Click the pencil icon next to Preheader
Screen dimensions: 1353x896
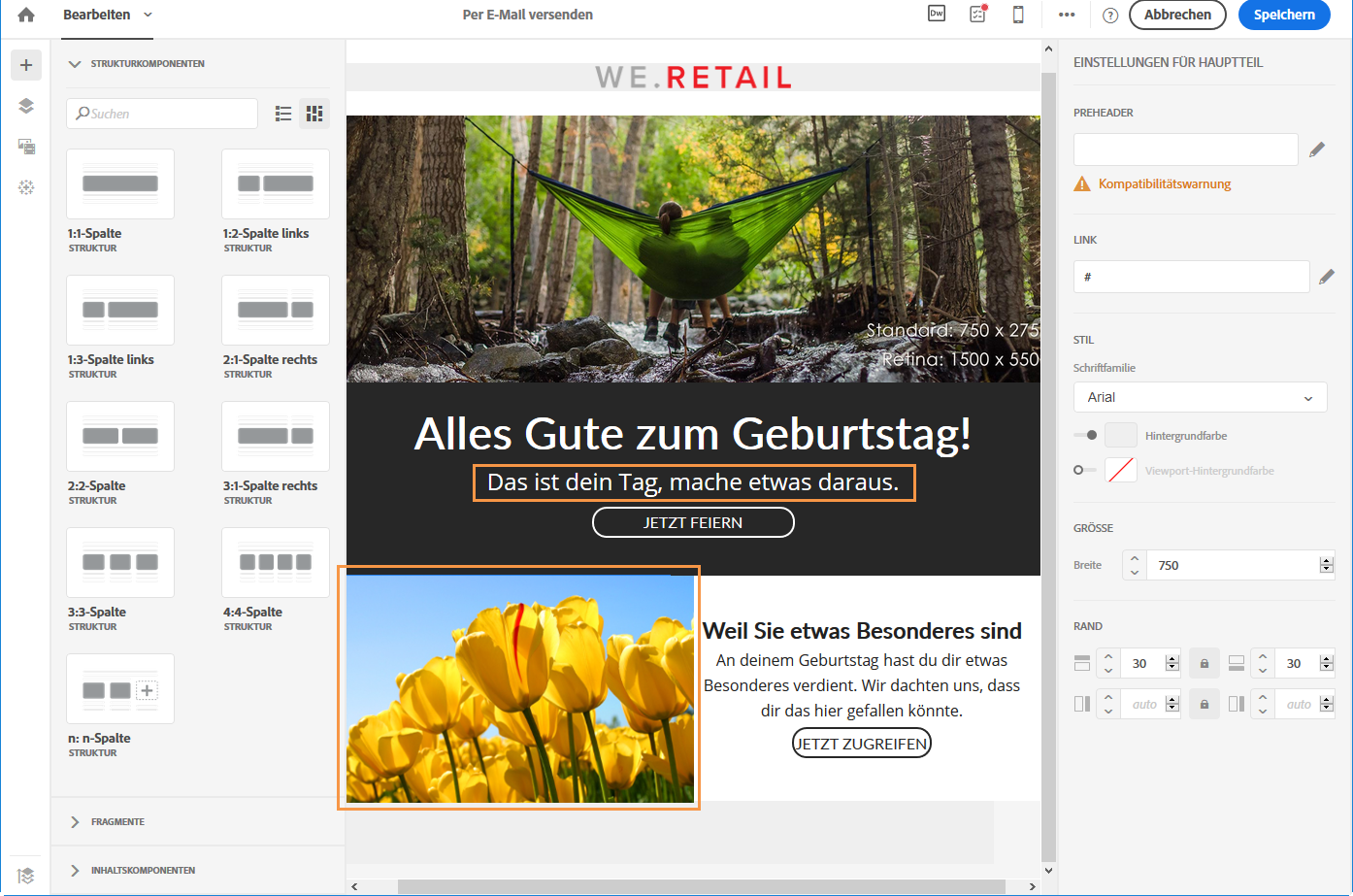pos(1317,149)
